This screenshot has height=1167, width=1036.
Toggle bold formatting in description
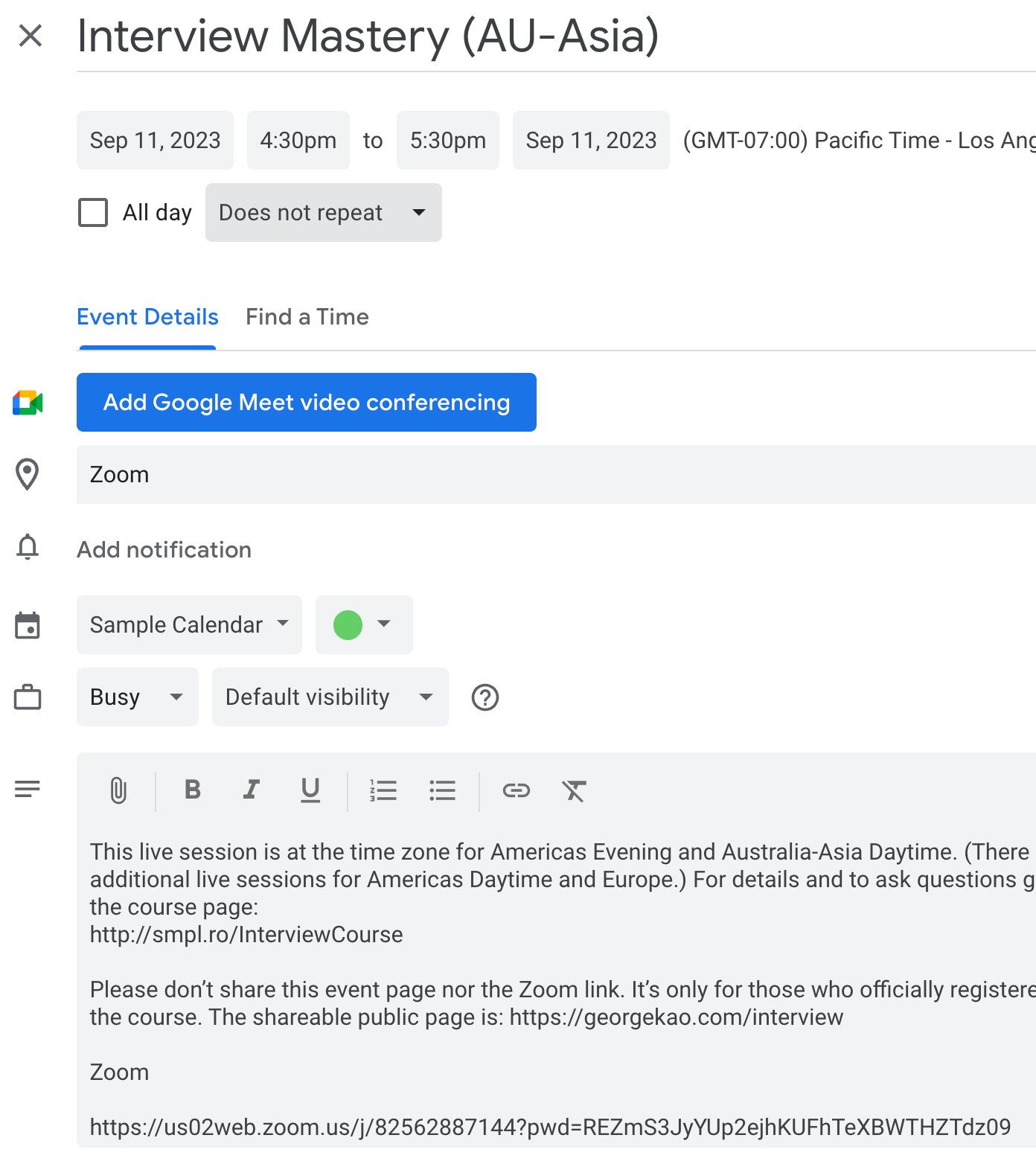pyautogui.click(x=193, y=790)
